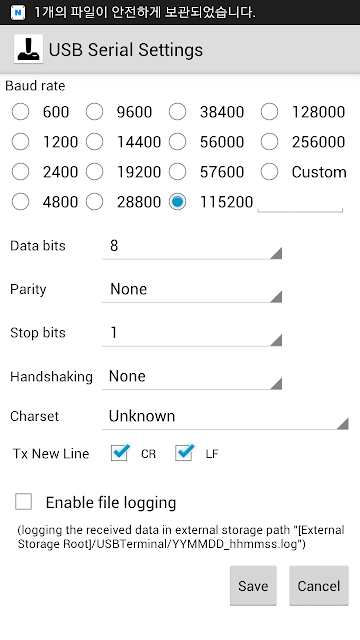Tap the USB Serial Settings app icon
The image size is (360, 640).
click(x=28, y=49)
